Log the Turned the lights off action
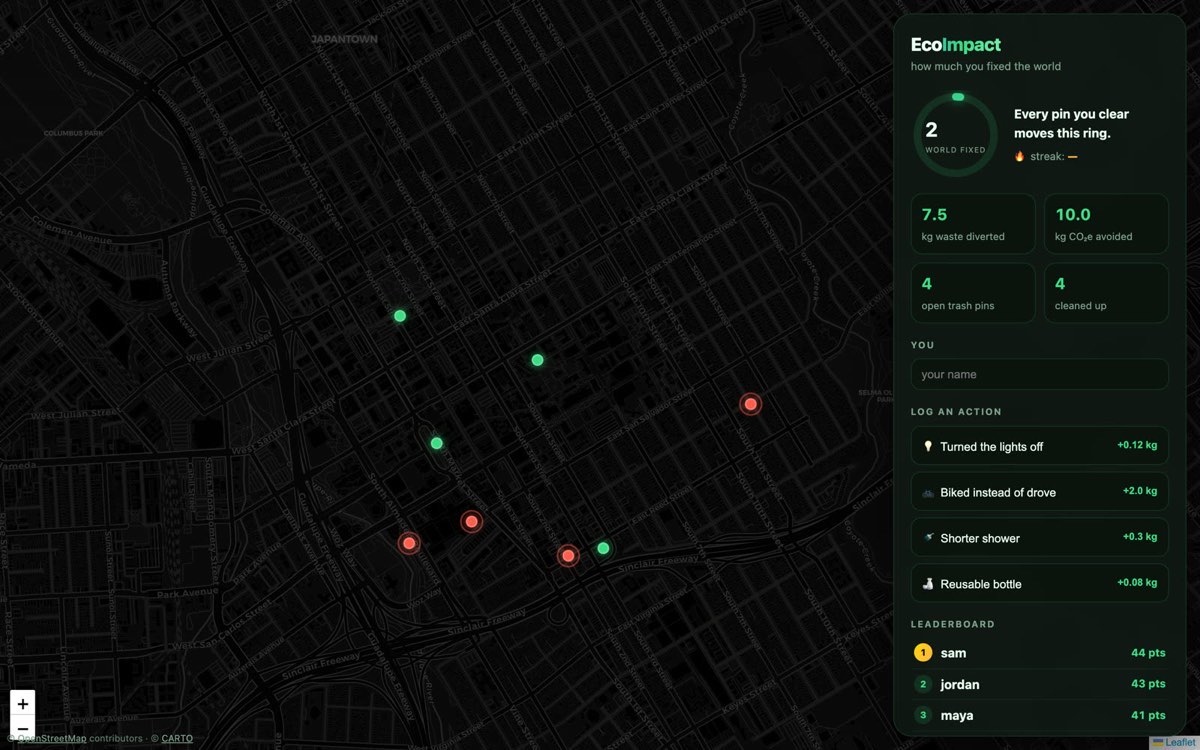Viewport: 1200px width, 750px height. 1039,446
